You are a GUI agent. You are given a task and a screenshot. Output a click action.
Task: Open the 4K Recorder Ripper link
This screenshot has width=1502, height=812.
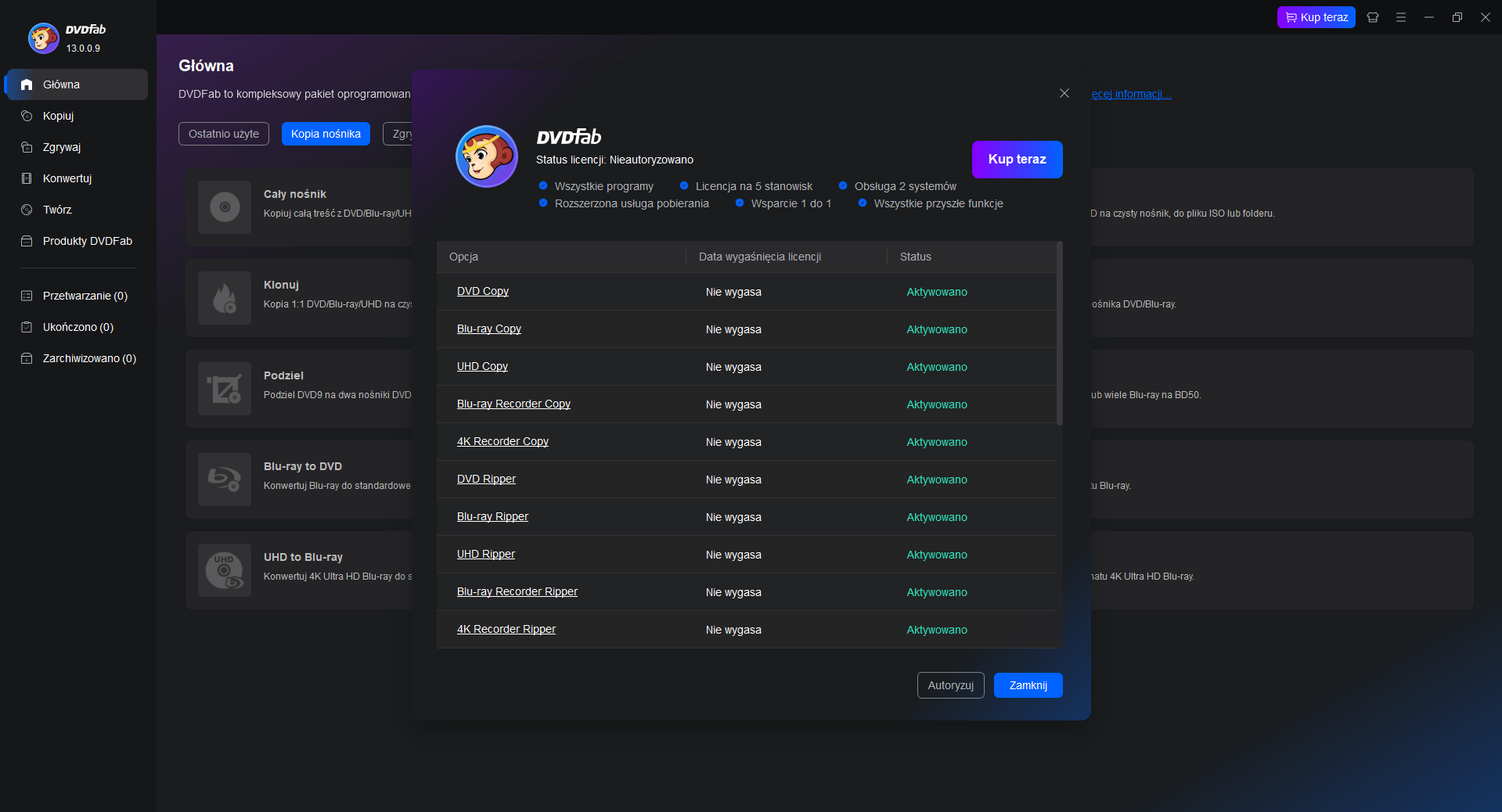pos(506,629)
